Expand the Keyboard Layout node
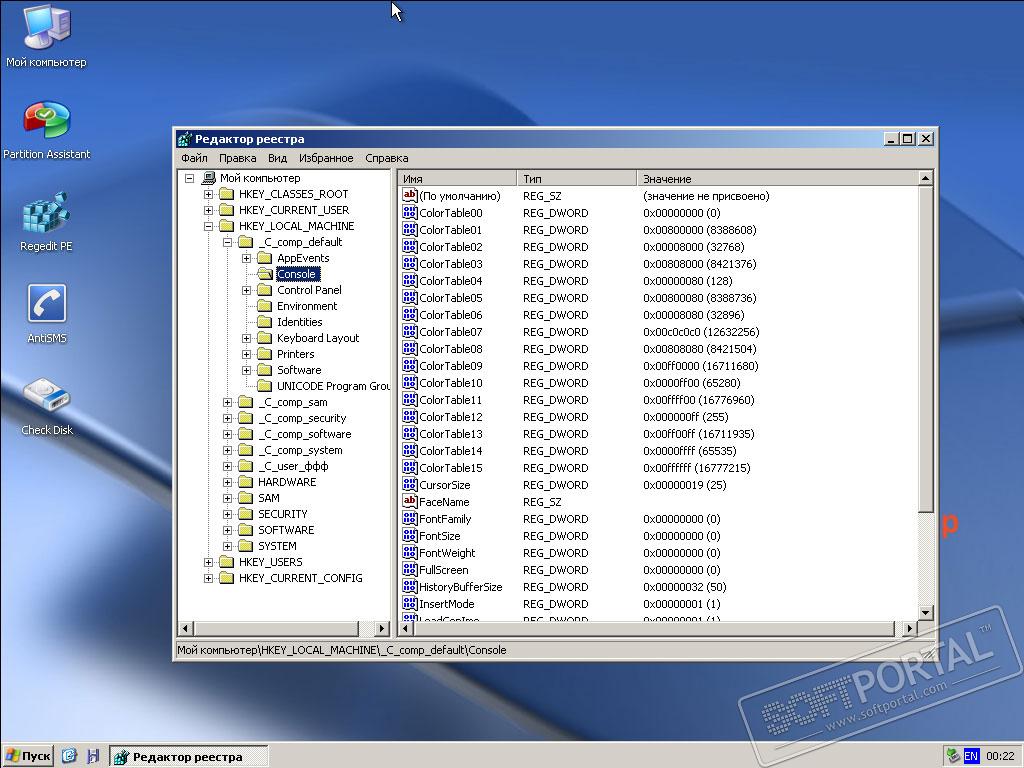Screen dimensions: 1024x768 (x=246, y=338)
